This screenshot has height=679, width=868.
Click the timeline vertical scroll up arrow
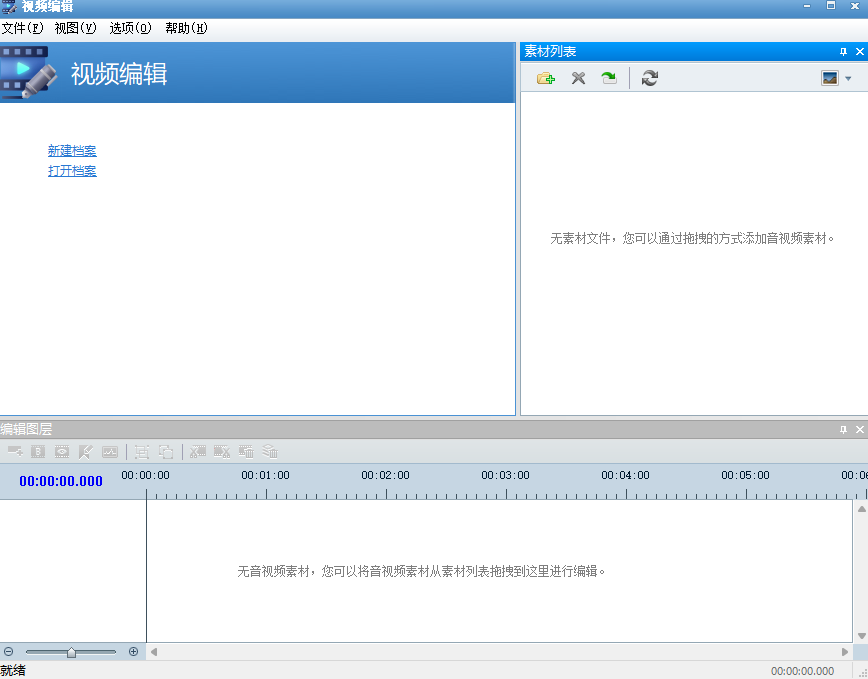(861, 509)
